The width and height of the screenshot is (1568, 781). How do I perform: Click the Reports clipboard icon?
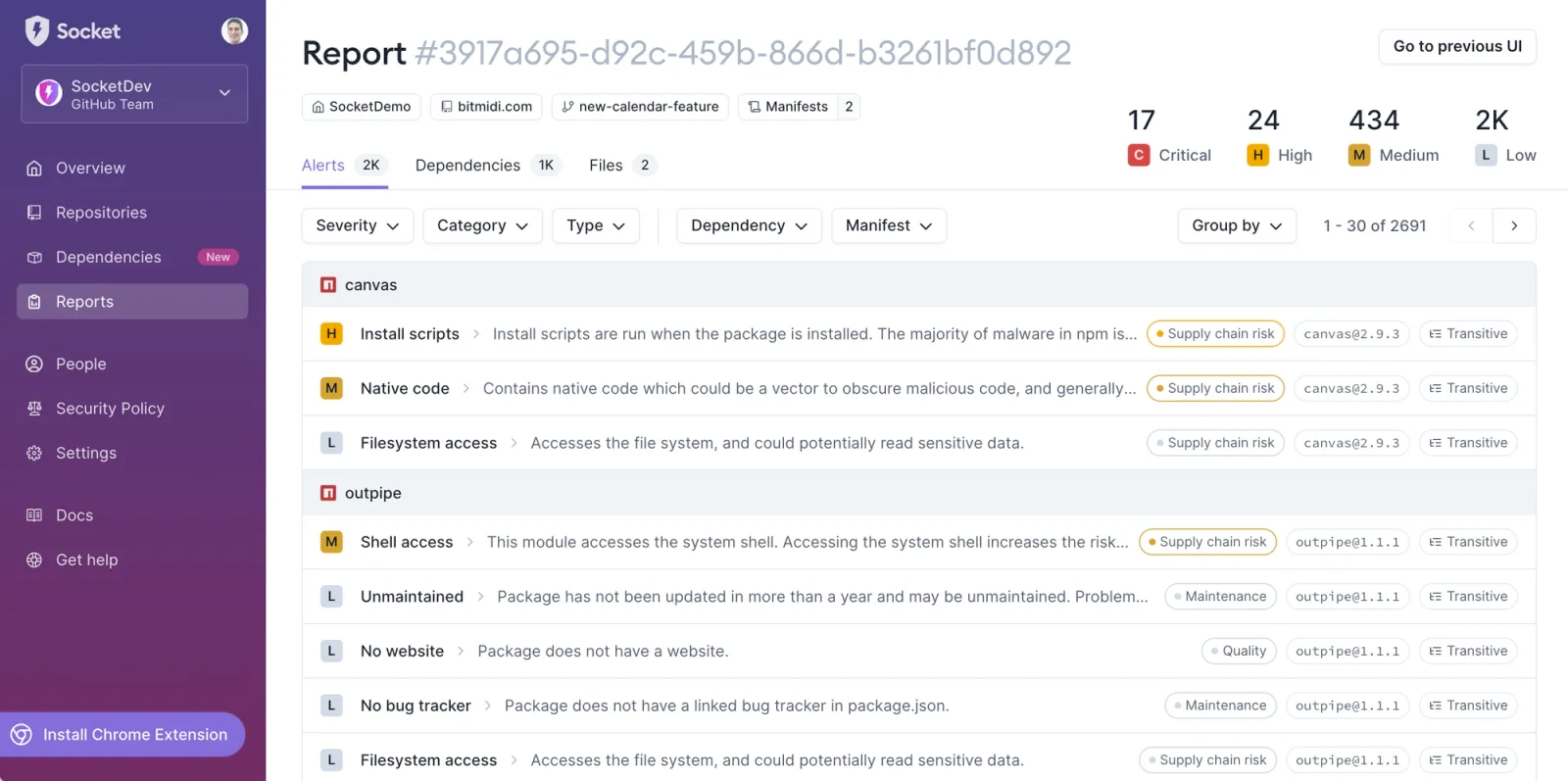pos(34,302)
